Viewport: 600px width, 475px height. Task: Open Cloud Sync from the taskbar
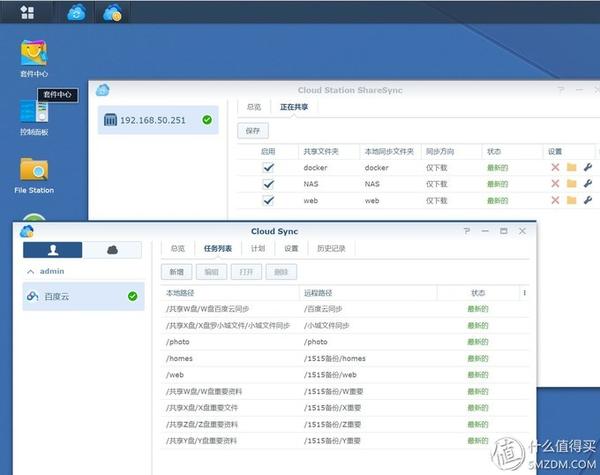coord(112,13)
